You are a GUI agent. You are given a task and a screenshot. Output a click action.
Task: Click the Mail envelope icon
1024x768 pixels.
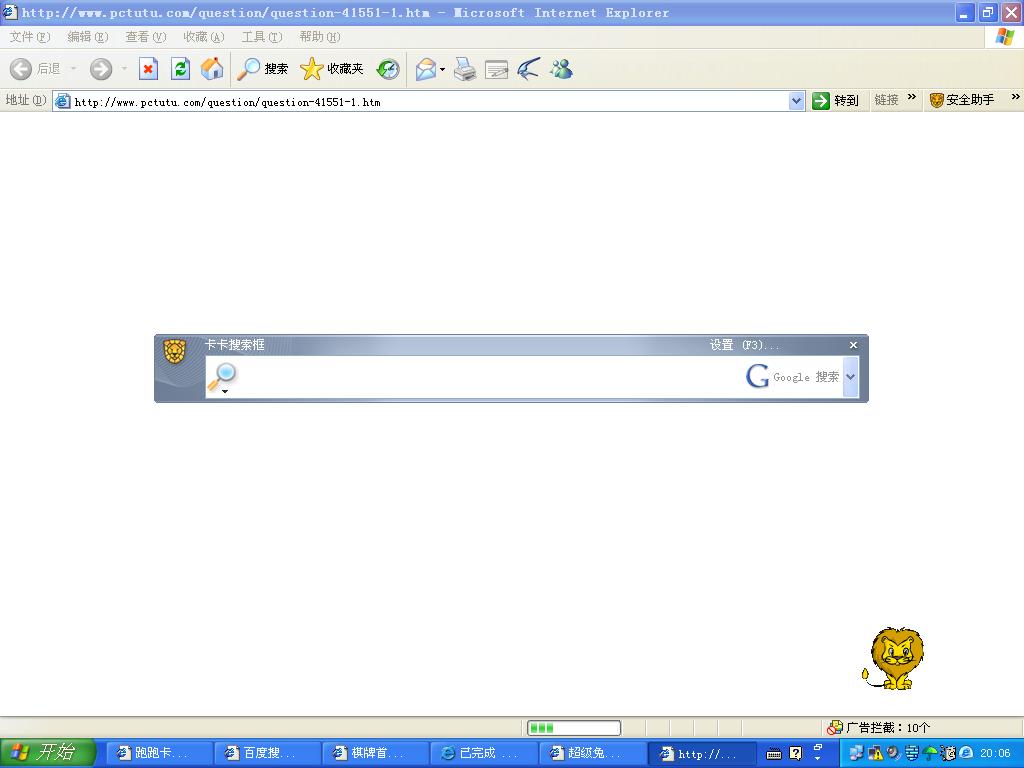(x=425, y=69)
